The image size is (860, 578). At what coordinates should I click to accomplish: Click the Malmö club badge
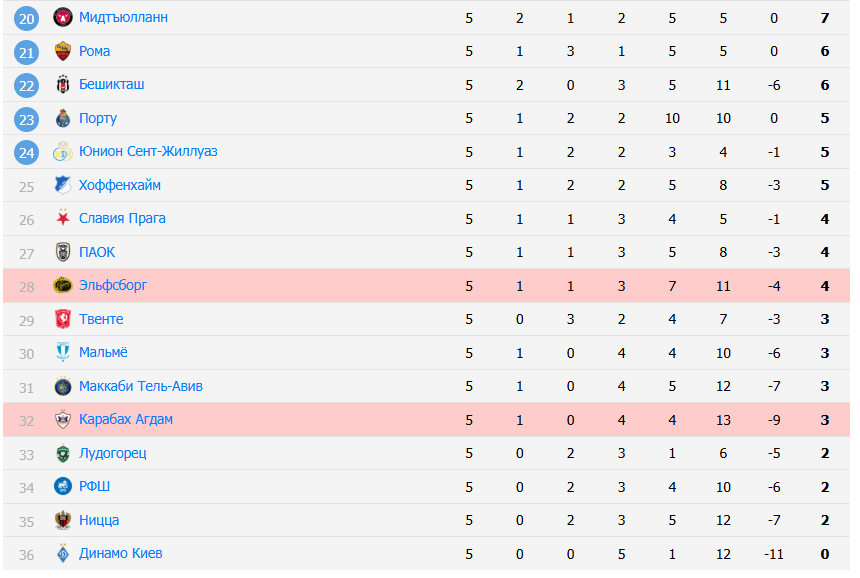(x=63, y=353)
